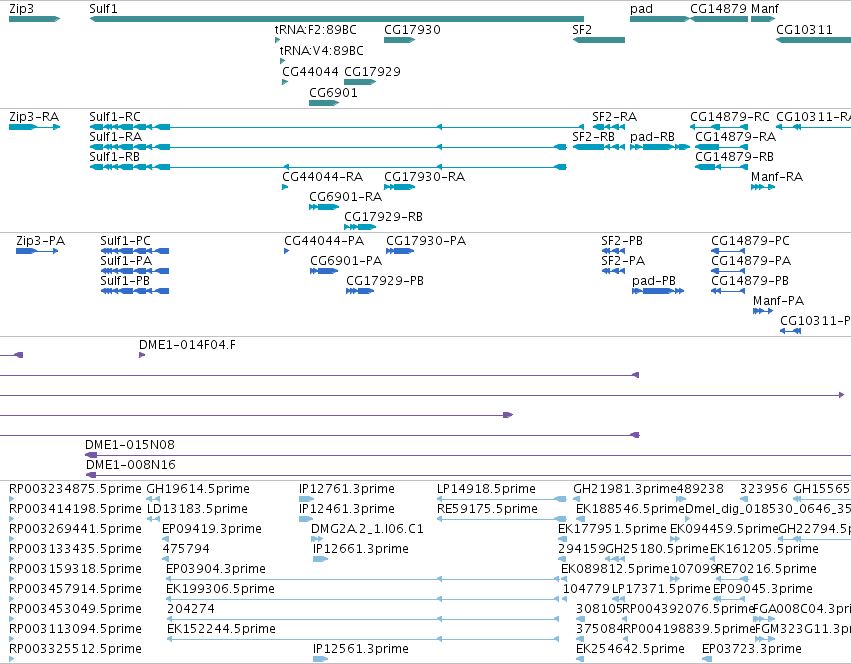851x664 pixels.
Task: Select the EK199306.5prime EST label
Action: [x=221, y=589]
